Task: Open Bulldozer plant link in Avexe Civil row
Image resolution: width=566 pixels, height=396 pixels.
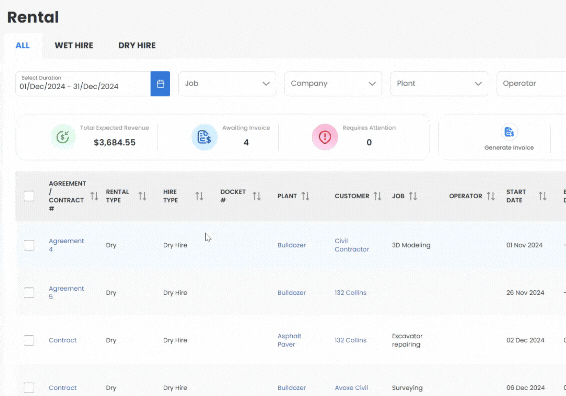Action: pos(292,388)
